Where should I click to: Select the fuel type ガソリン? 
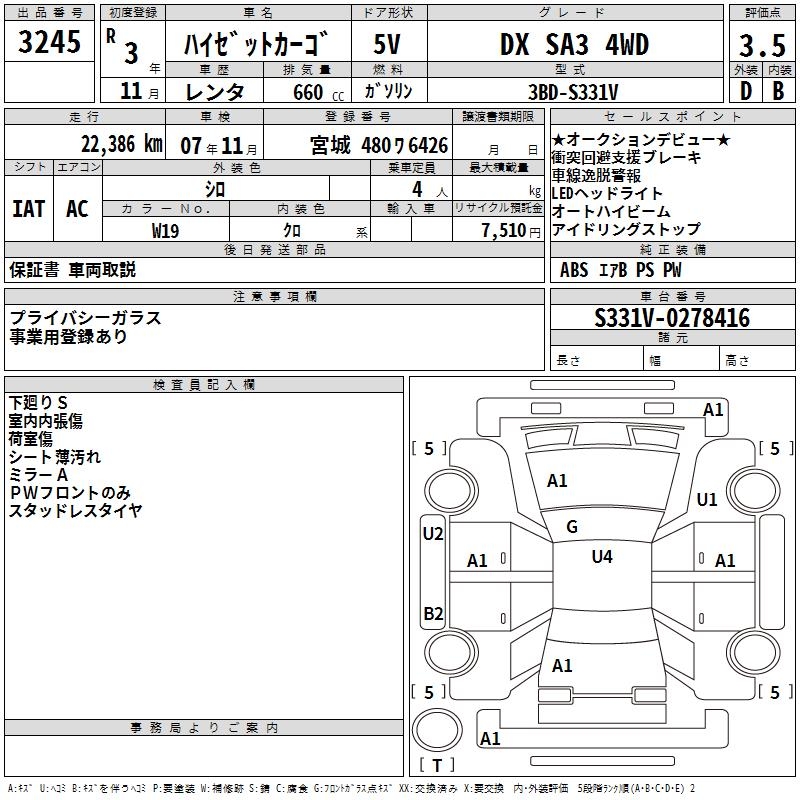388,91
